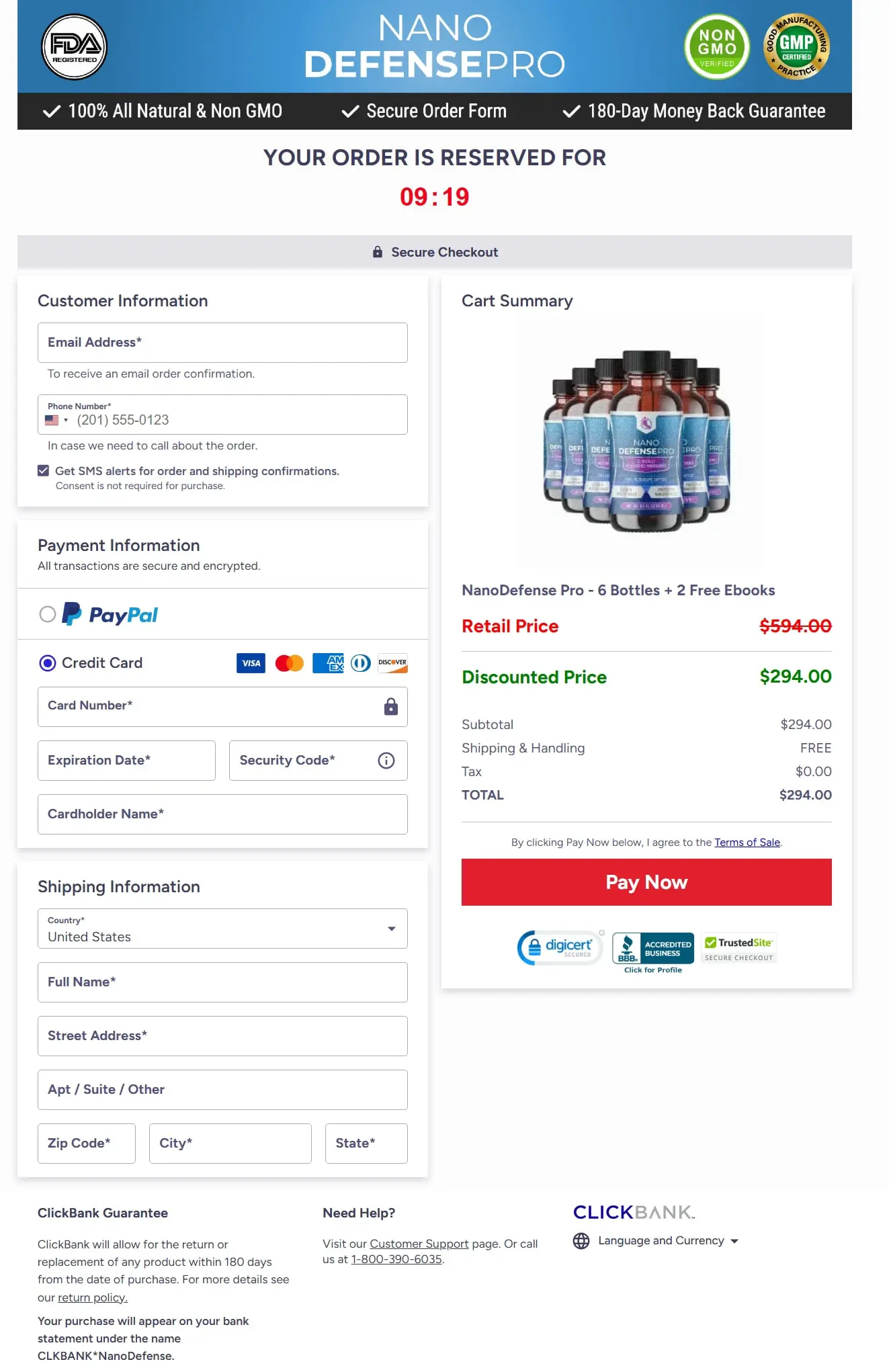This screenshot has height=1372, width=889.
Task: Click the Card Number input field
Action: [x=222, y=706]
